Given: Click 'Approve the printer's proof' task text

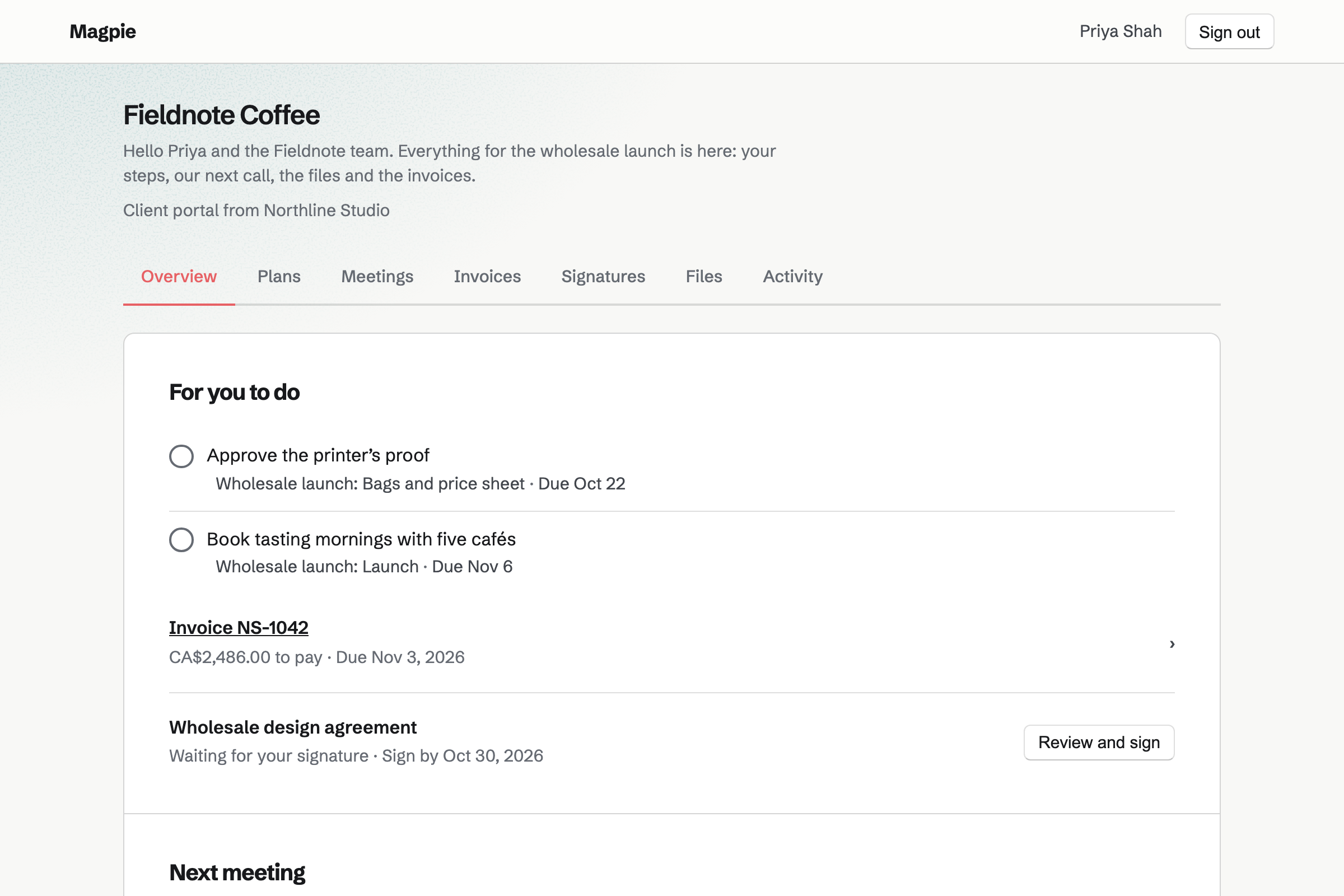Looking at the screenshot, I should 318,455.
